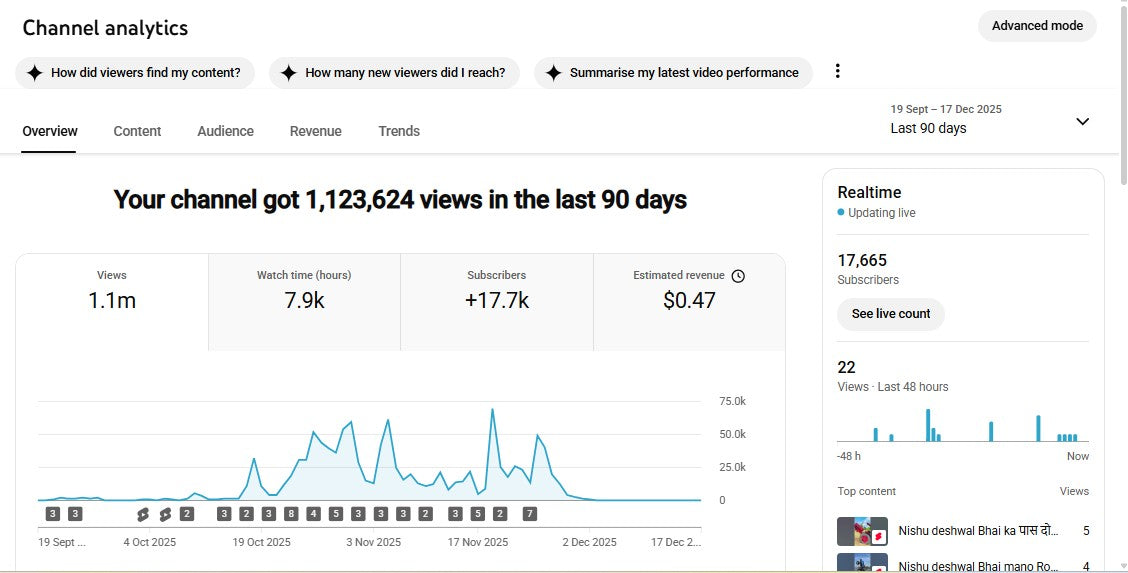
Task: Click sparkle icon on "How many new viewers" chip
Action: tap(289, 73)
